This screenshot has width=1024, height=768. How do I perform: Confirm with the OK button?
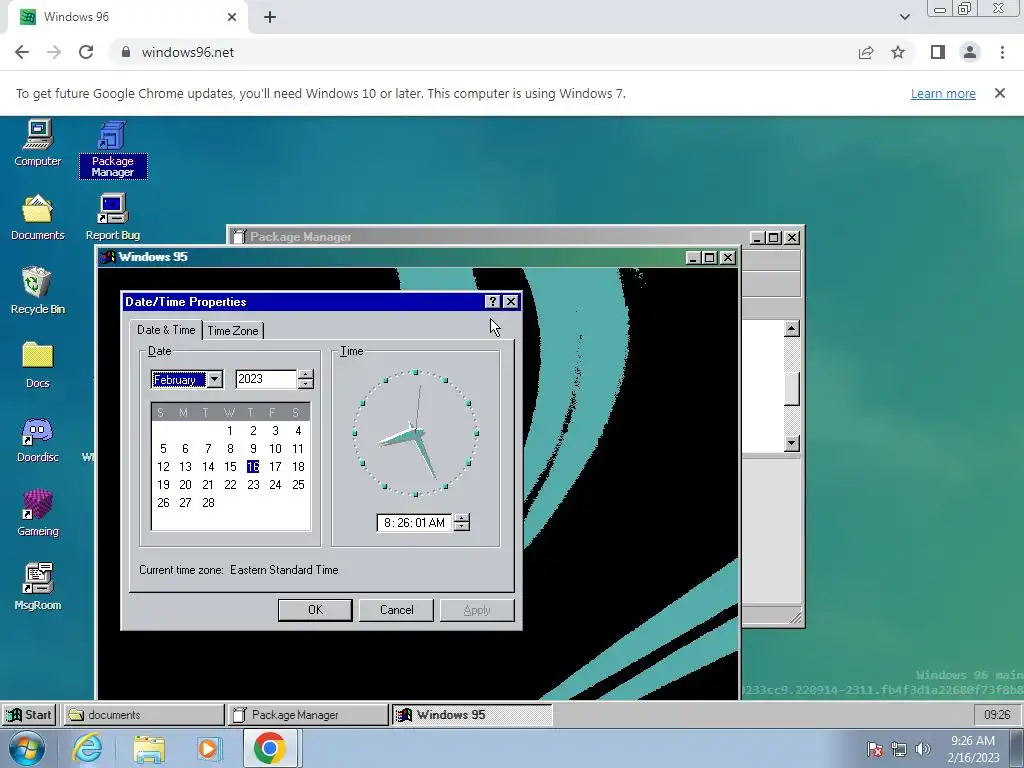315,610
